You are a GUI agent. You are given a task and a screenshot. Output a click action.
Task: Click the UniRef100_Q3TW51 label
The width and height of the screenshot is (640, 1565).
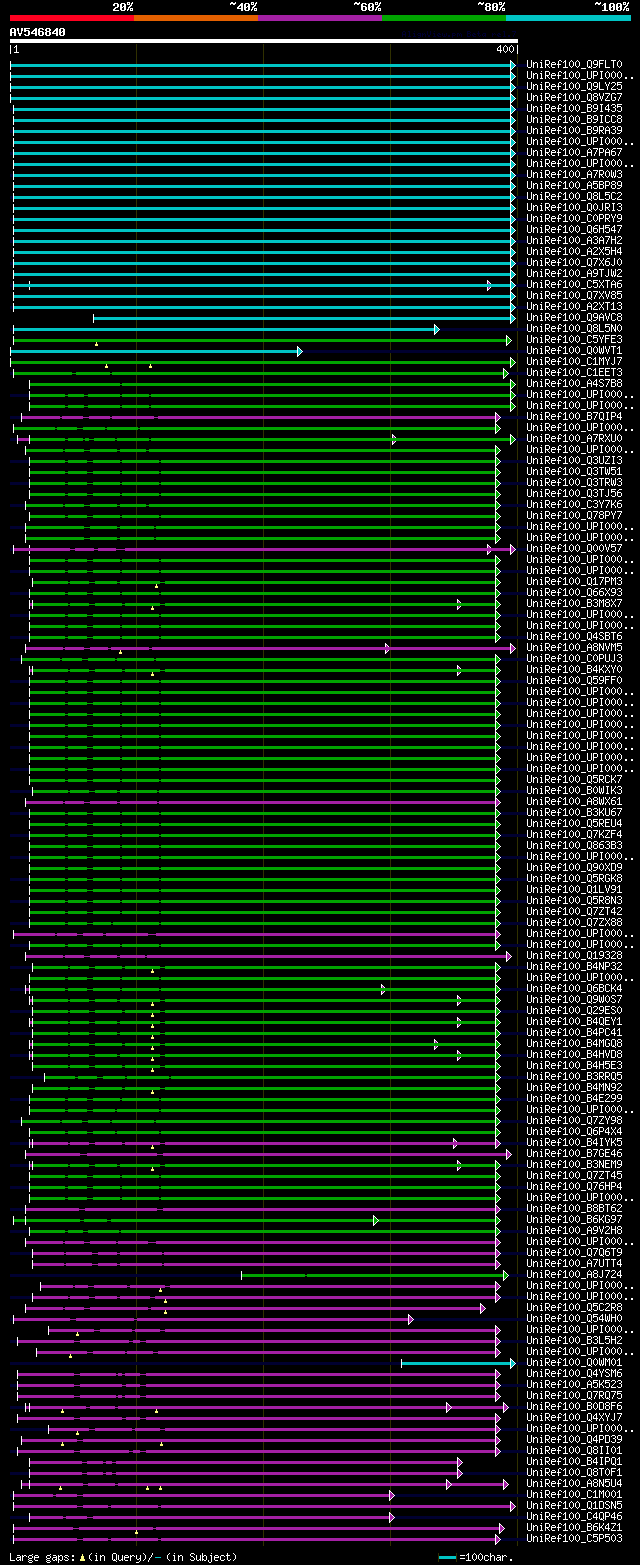[574, 472]
